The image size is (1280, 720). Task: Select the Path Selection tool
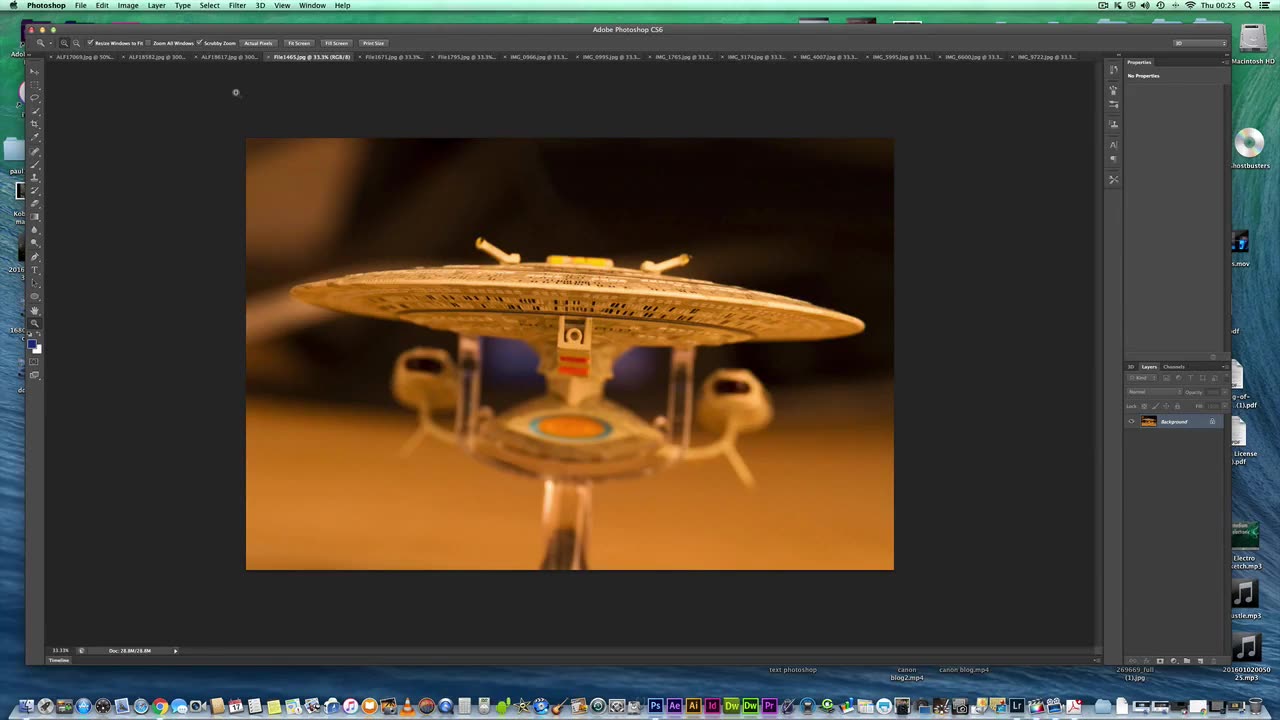[x=35, y=282]
